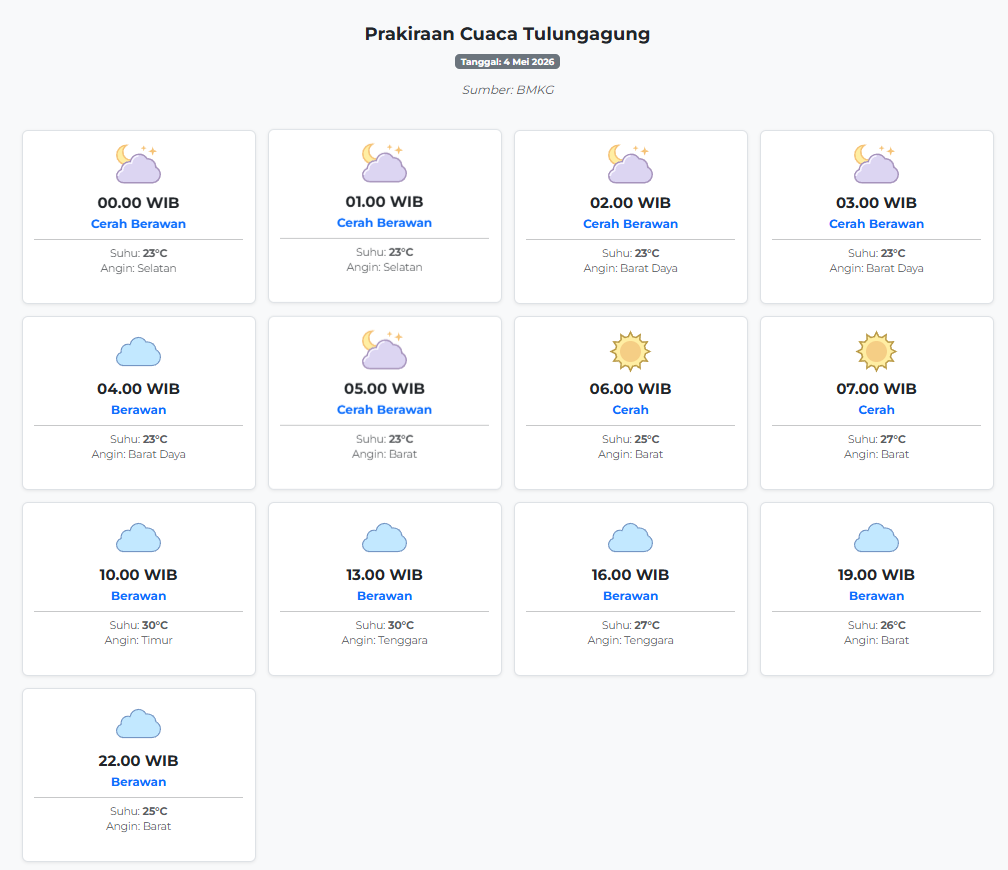Click Suhu: 25°C on the 22.00 WIB card
Viewport: 1008px width, 870px height.
click(x=138, y=811)
